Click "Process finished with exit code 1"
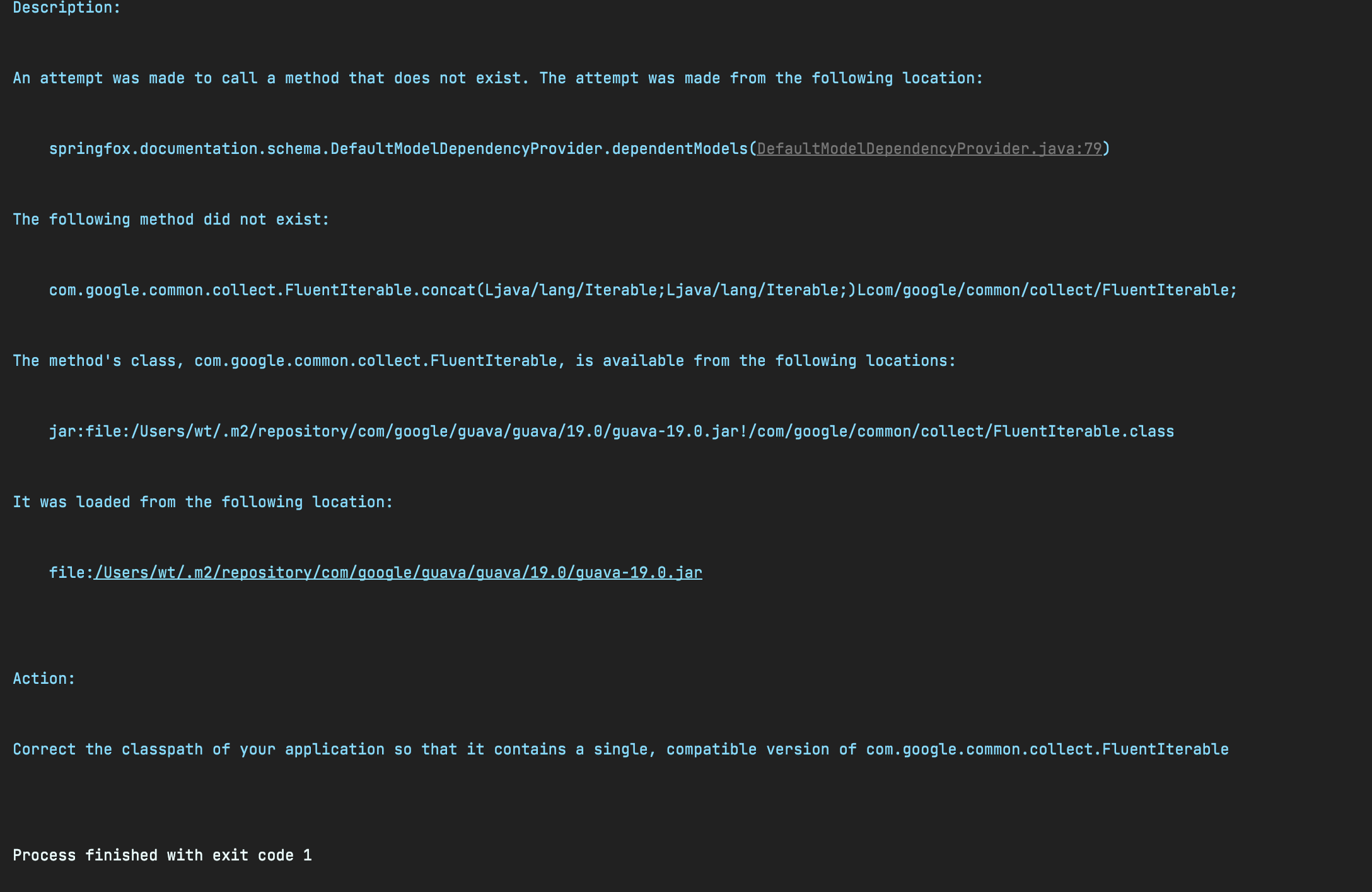Image resolution: width=1372 pixels, height=892 pixels. click(162, 855)
